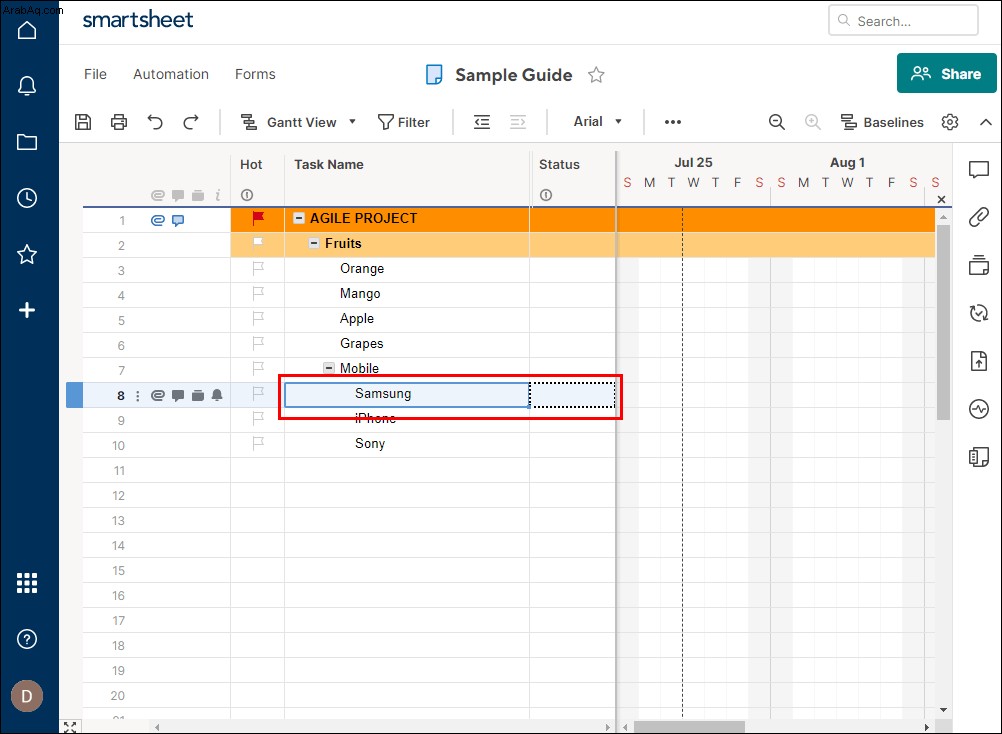Click in the Search field
The width and height of the screenshot is (1002, 734).
pyautogui.click(x=903, y=21)
